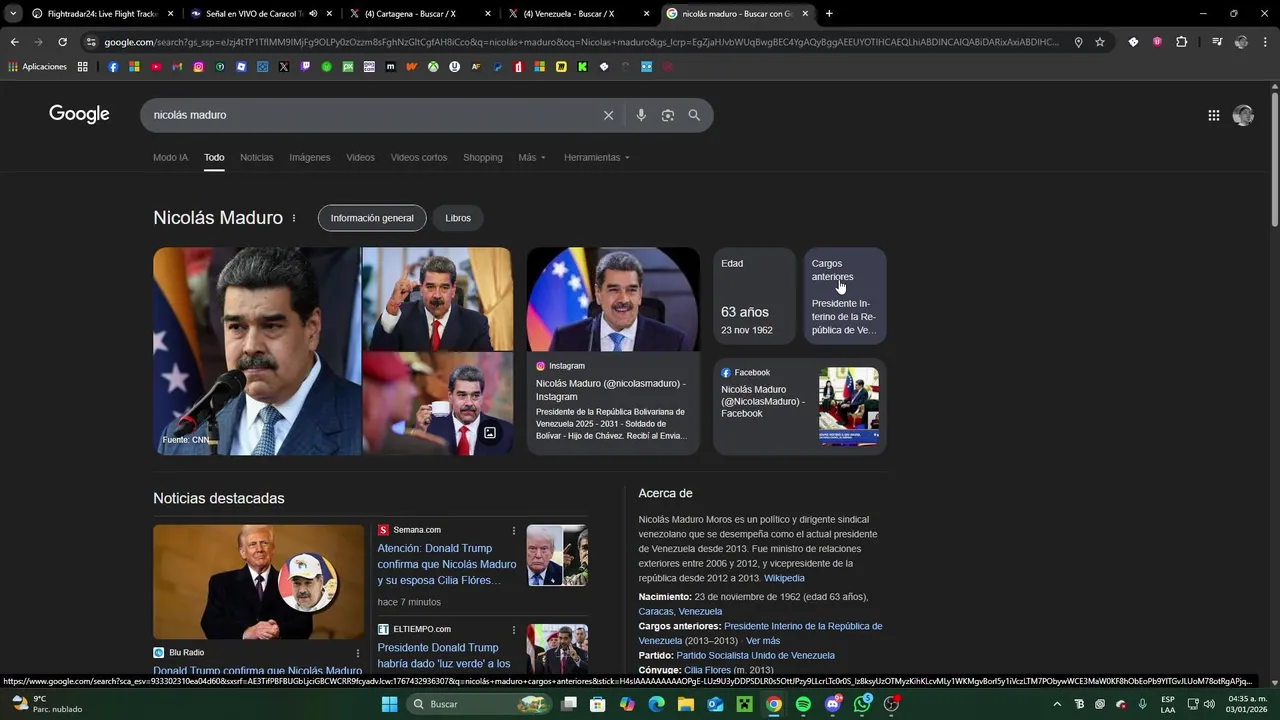Viewport: 1280px width, 720px height.
Task: Open Instagram bookmark in bookmarks bar
Action: click(199, 67)
